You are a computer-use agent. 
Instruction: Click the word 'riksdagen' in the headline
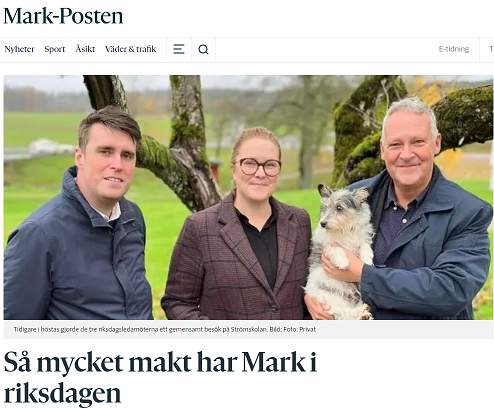tap(62, 394)
